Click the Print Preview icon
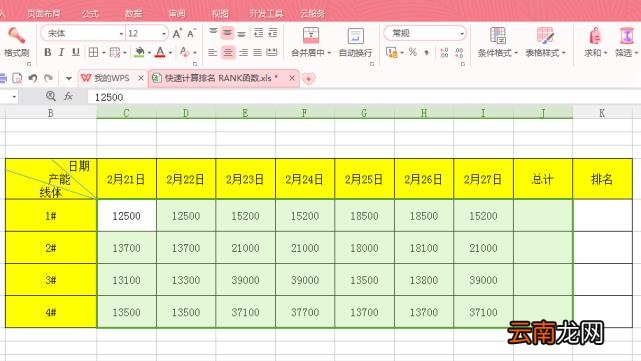The width and height of the screenshot is (641, 361). click(18, 78)
